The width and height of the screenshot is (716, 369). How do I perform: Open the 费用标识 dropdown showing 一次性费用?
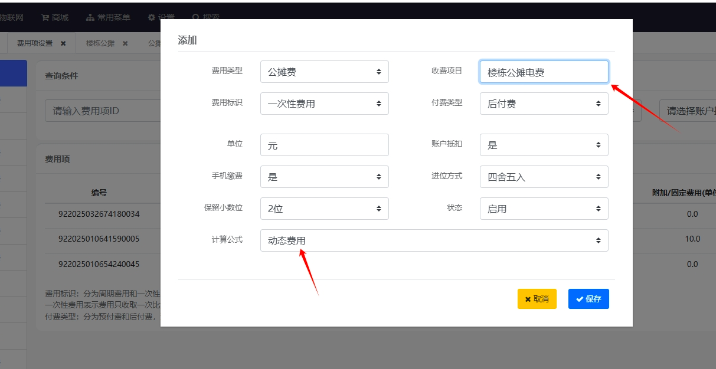pos(324,104)
